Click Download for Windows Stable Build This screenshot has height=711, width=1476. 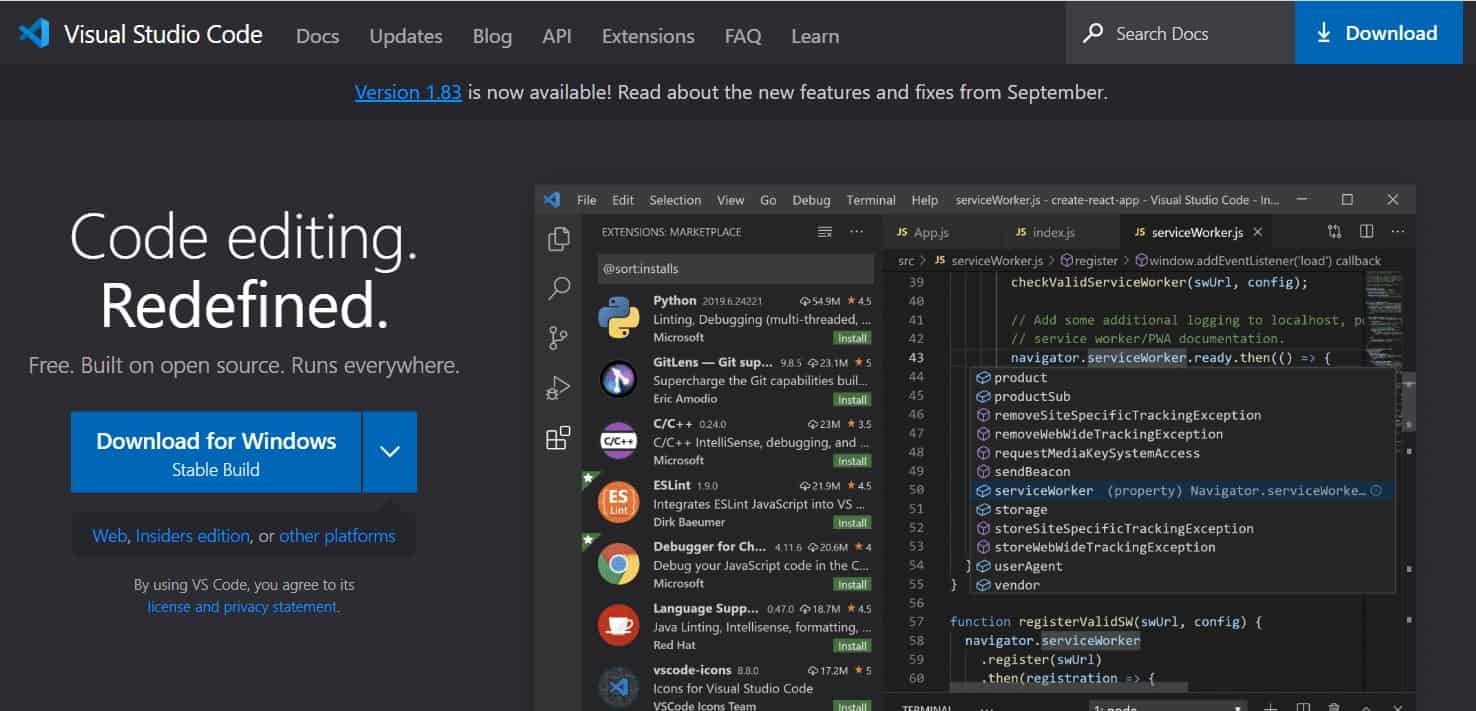216,452
